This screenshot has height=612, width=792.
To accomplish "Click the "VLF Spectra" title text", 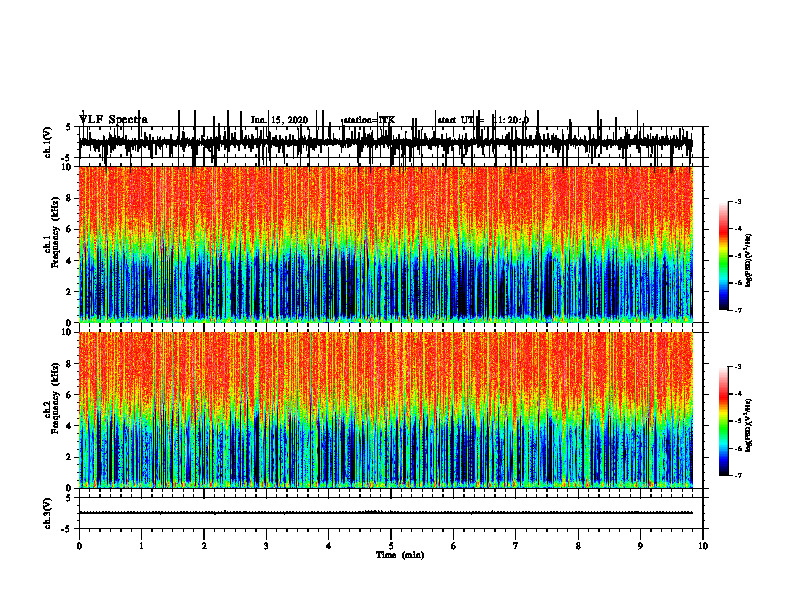I will pos(113,120).
